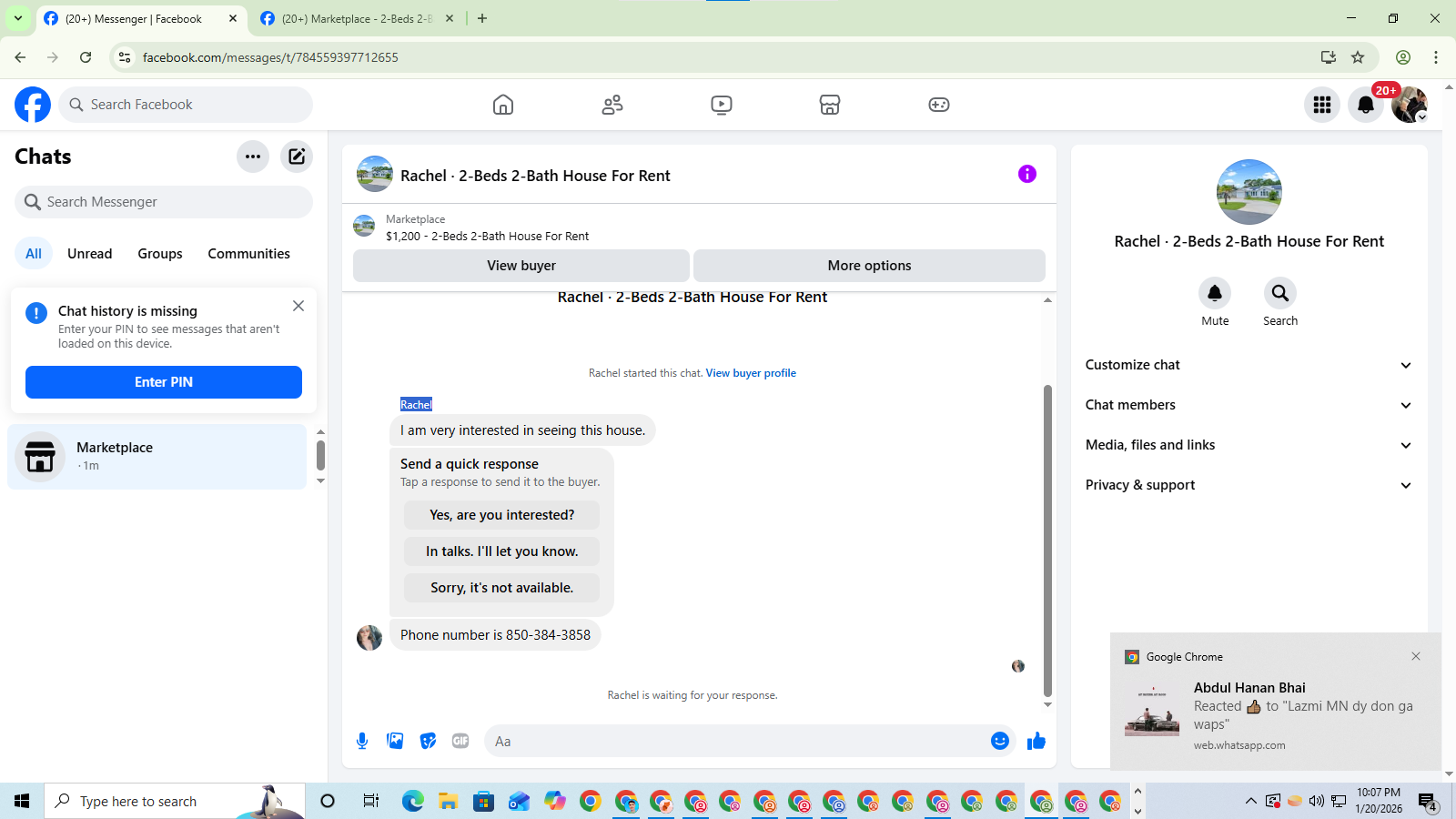Open the Windows notification center
Viewport: 1456px width, 819px height.
(x=1428, y=801)
